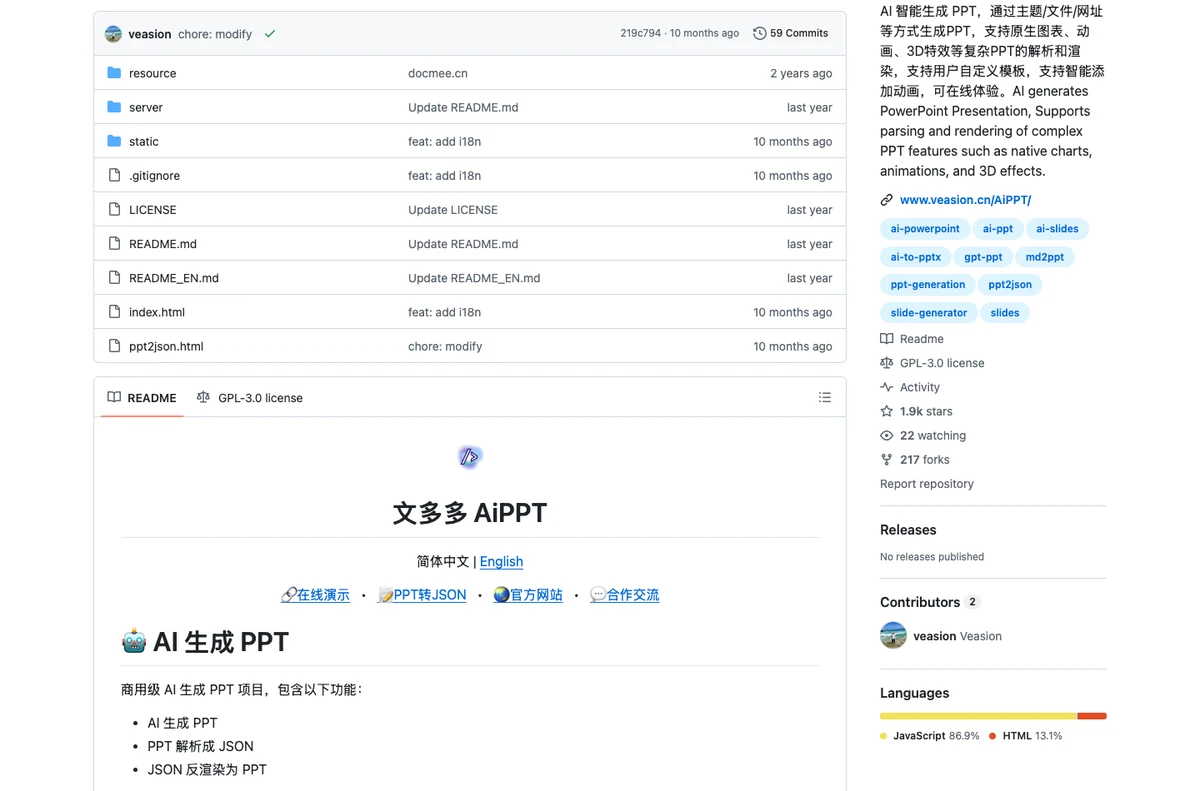Click the AiPPT logo image in README
The height and width of the screenshot is (791, 1200).
470,457
